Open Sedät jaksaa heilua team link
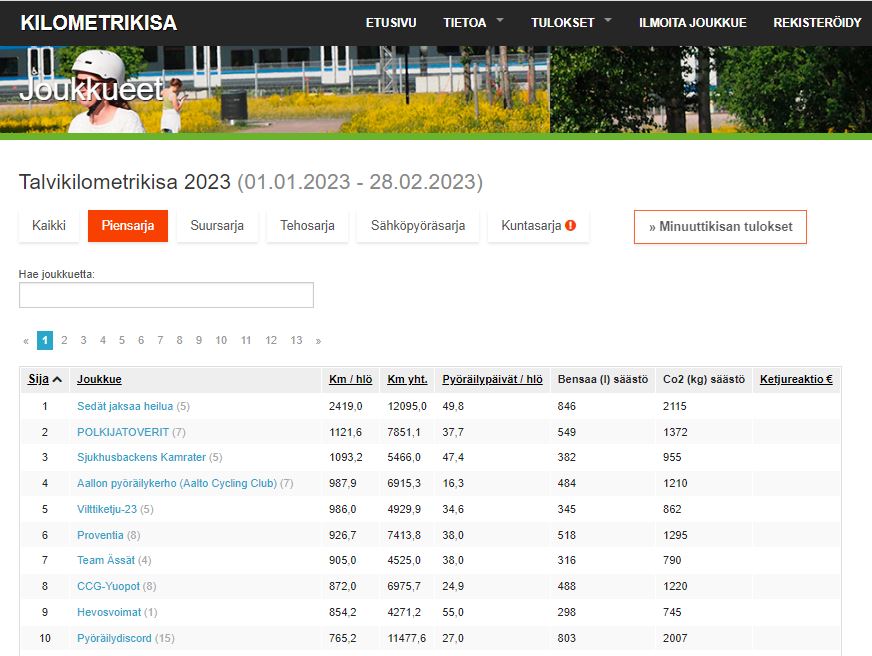872x656 pixels. point(125,407)
